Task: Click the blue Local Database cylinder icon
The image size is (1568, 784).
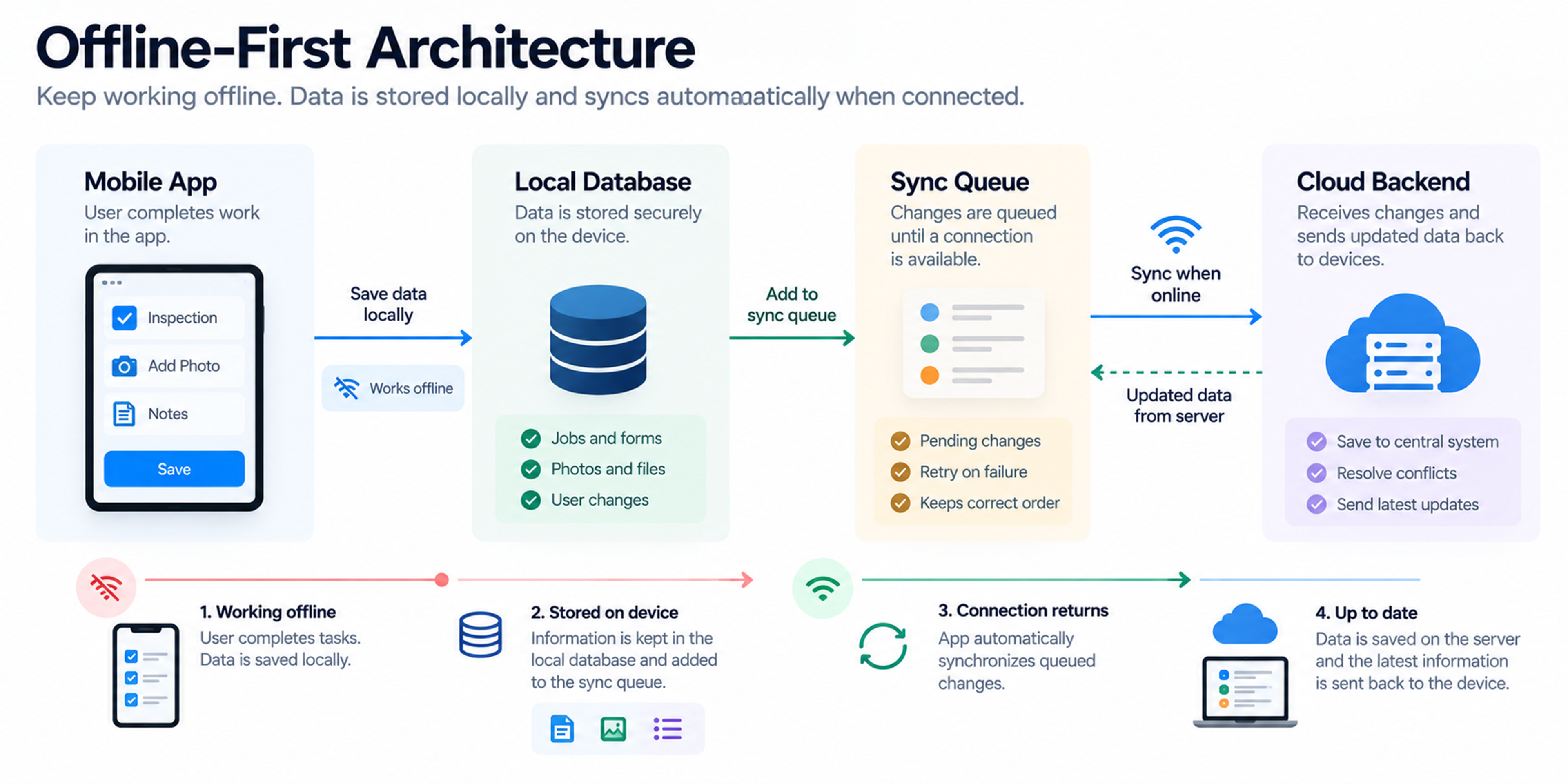Action: click(598, 340)
